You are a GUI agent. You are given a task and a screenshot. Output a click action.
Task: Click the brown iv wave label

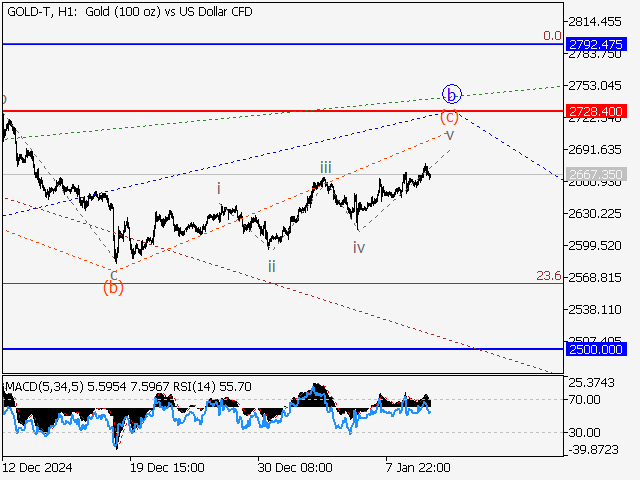(358, 246)
